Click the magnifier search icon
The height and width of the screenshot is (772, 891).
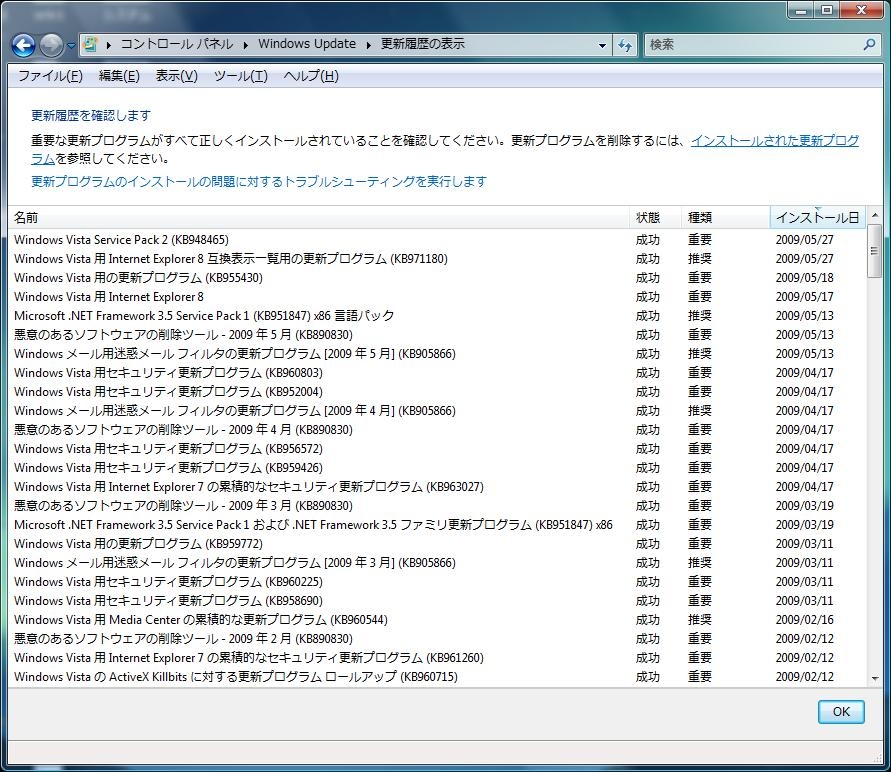click(x=869, y=44)
